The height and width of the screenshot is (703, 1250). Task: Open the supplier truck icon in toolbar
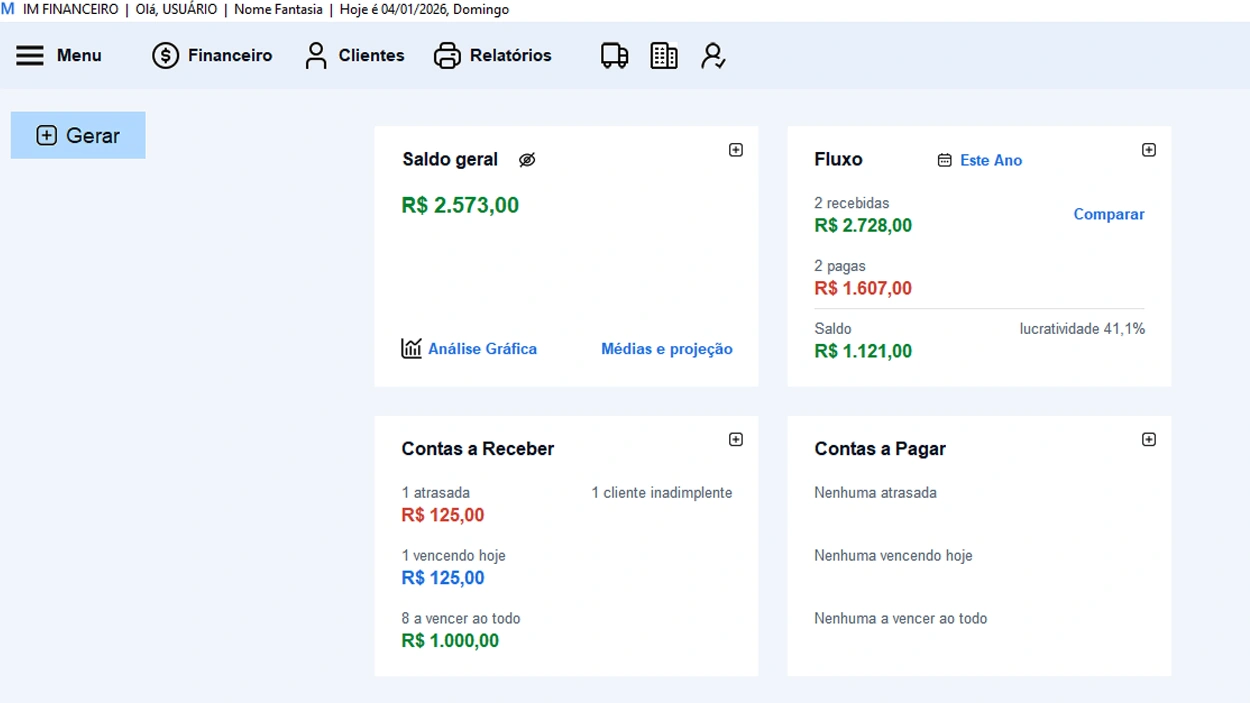point(613,55)
